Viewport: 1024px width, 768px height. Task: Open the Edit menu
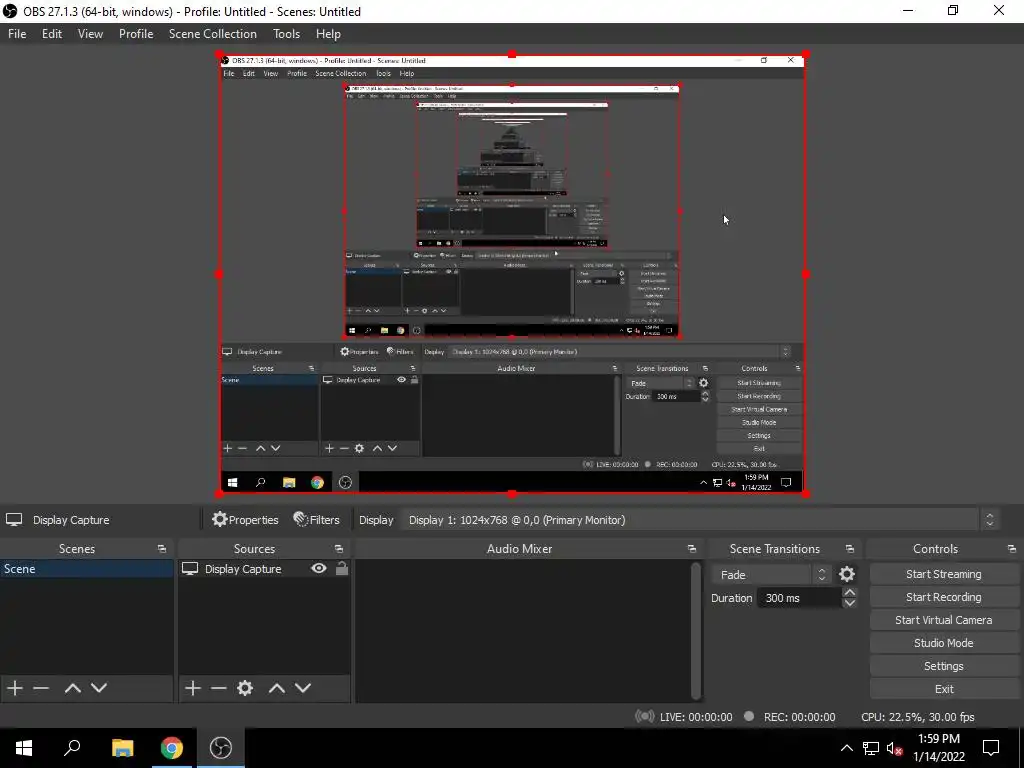pyautogui.click(x=52, y=34)
